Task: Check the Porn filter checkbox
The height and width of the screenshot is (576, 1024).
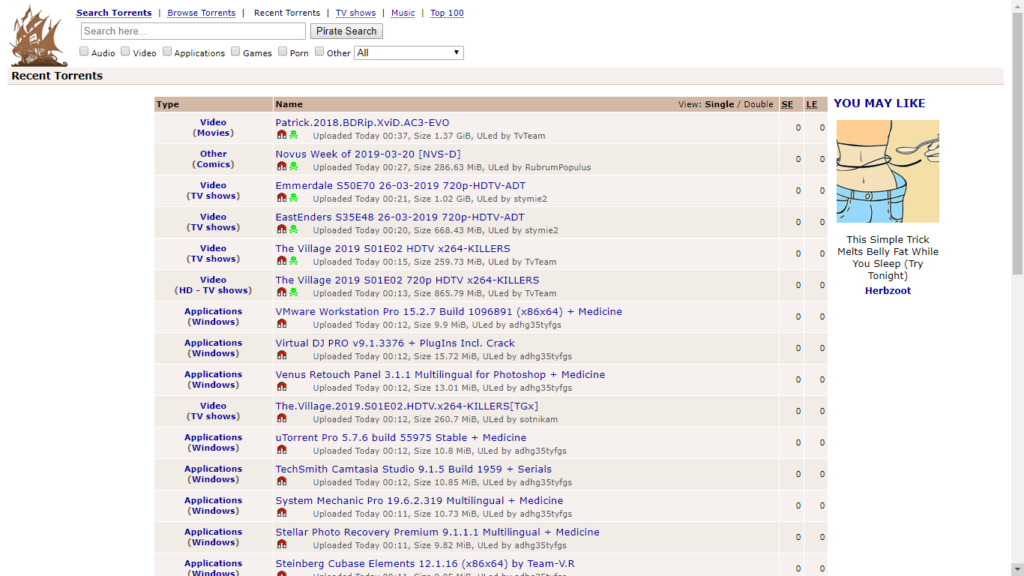Action: 283,51
